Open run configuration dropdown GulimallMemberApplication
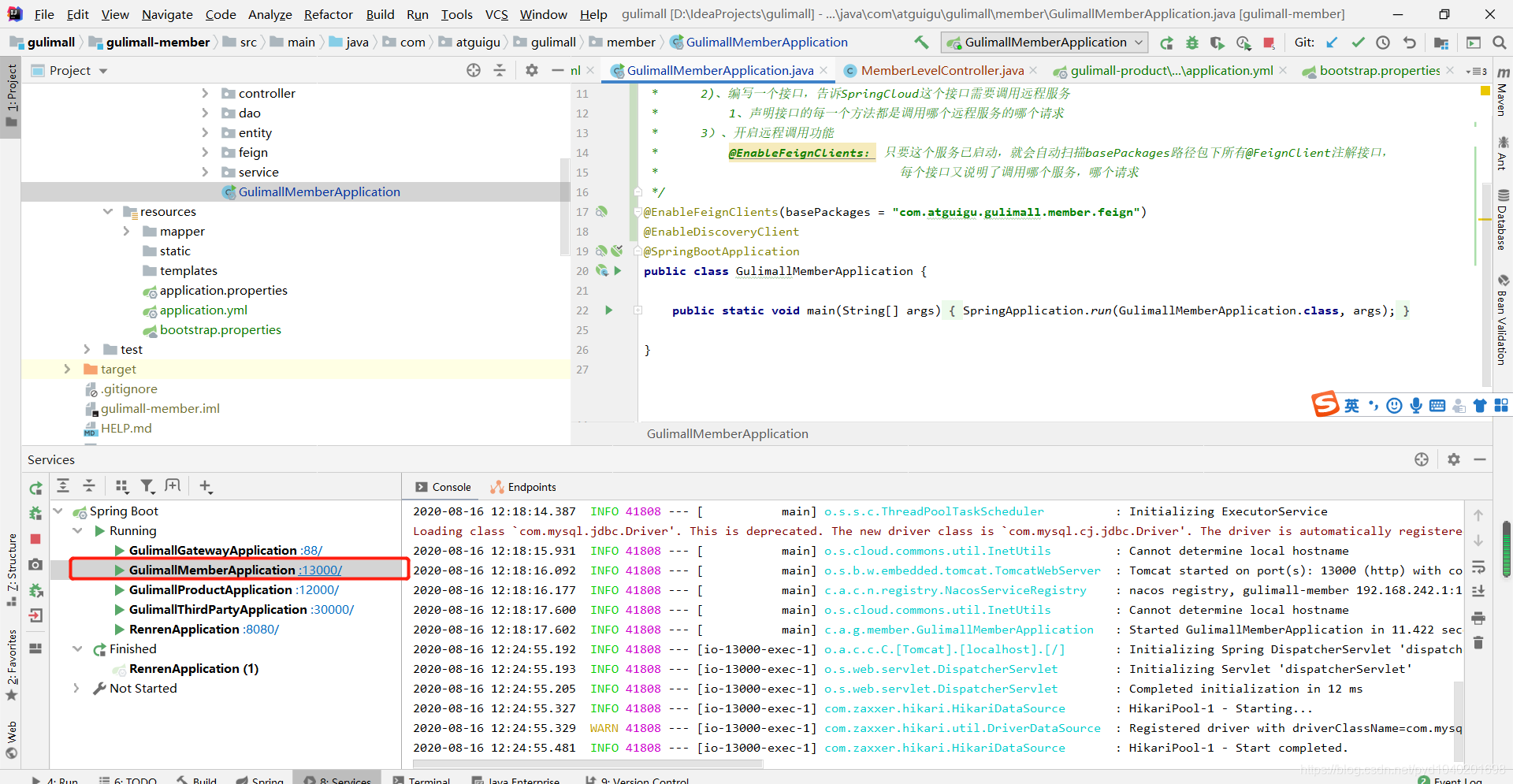The image size is (1513, 784). (x=1045, y=43)
